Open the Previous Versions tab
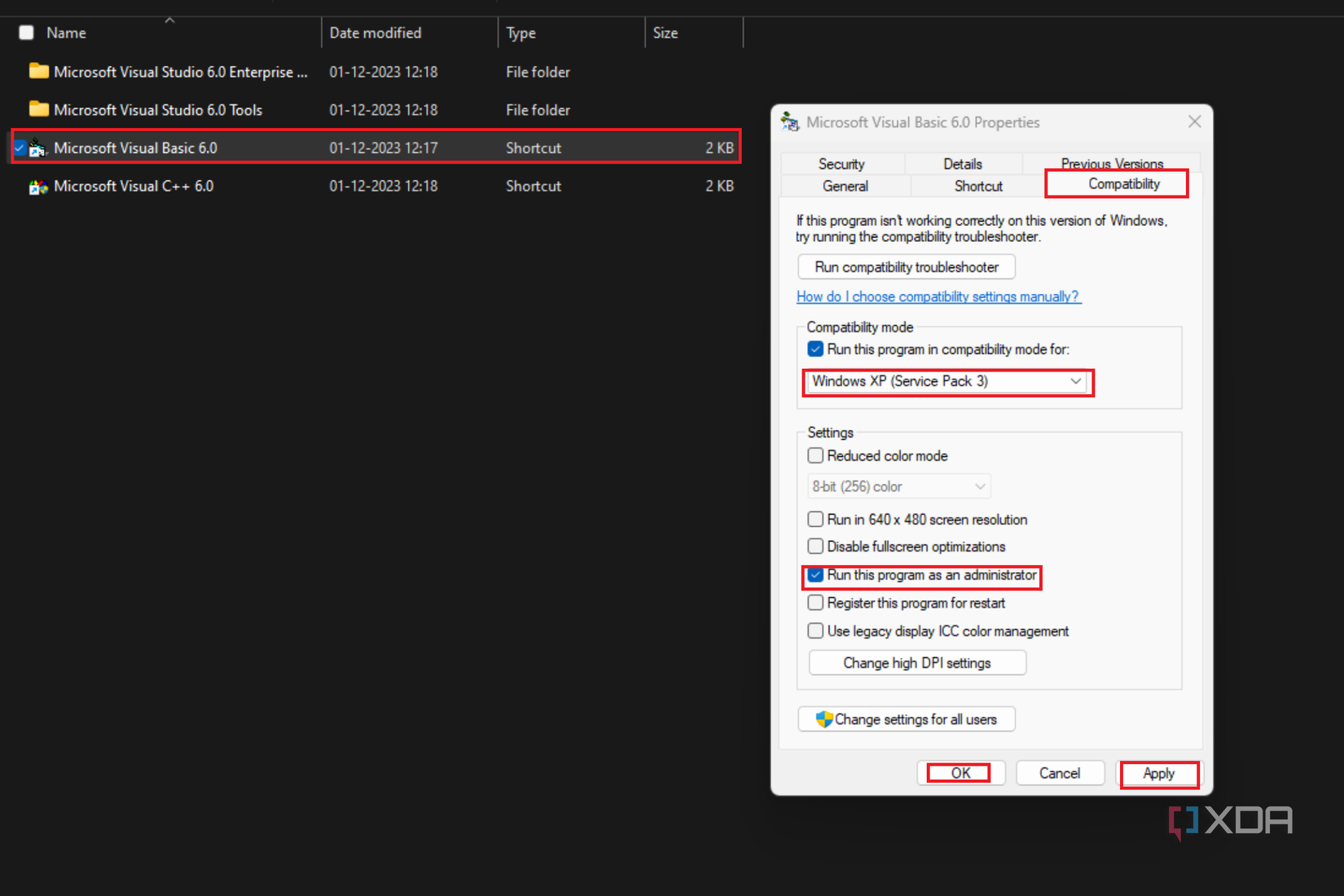This screenshot has width=1344, height=896. pos(1111,163)
